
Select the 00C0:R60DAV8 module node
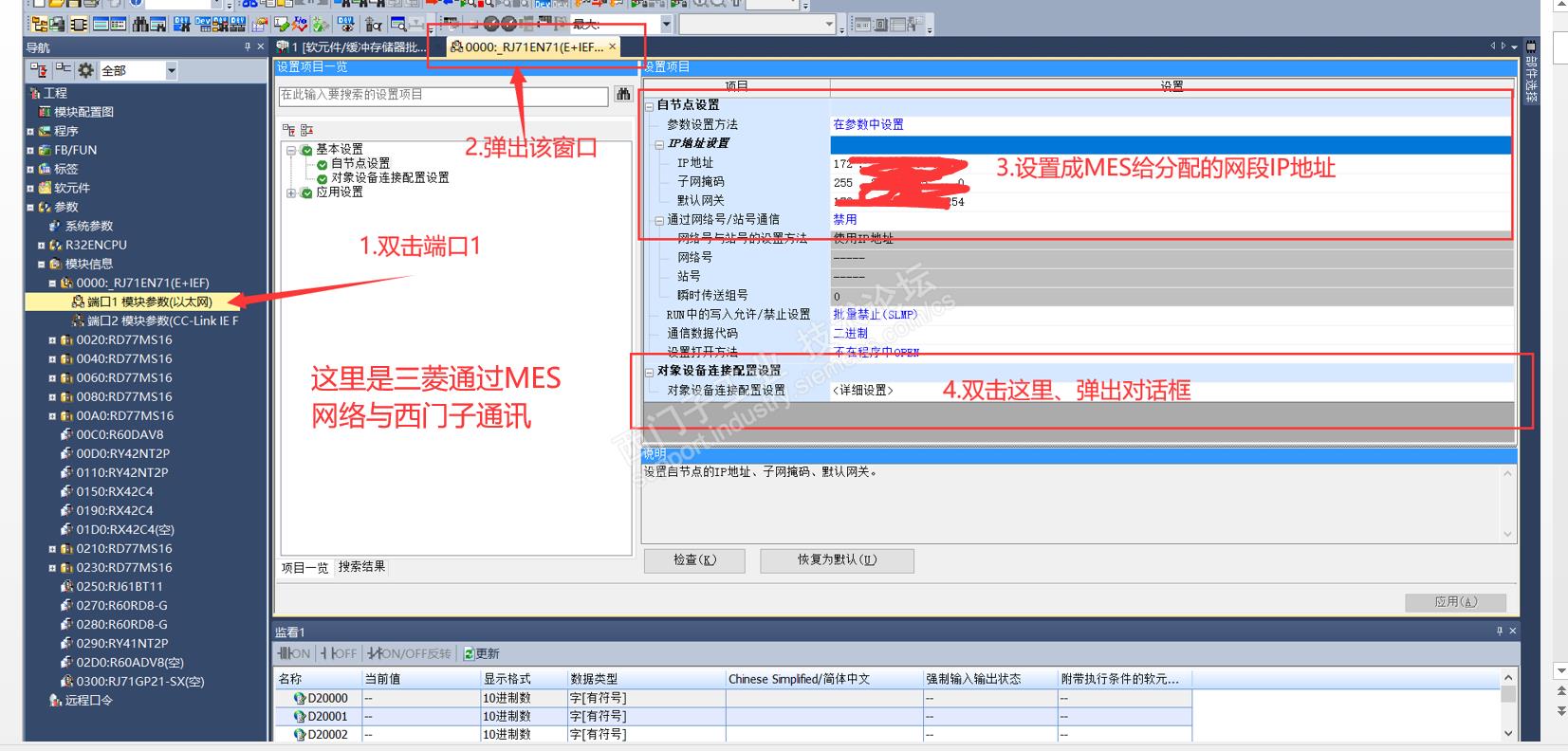click(x=112, y=434)
